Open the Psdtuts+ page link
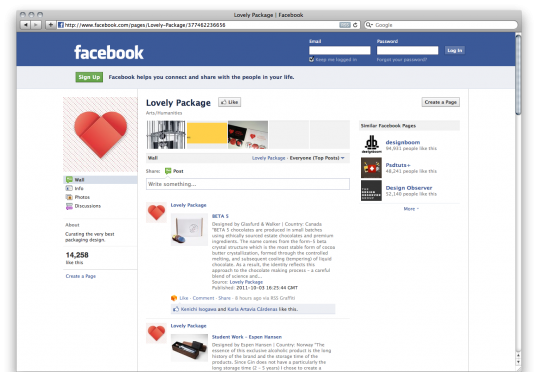This screenshot has height=372, width=538. 398,165
